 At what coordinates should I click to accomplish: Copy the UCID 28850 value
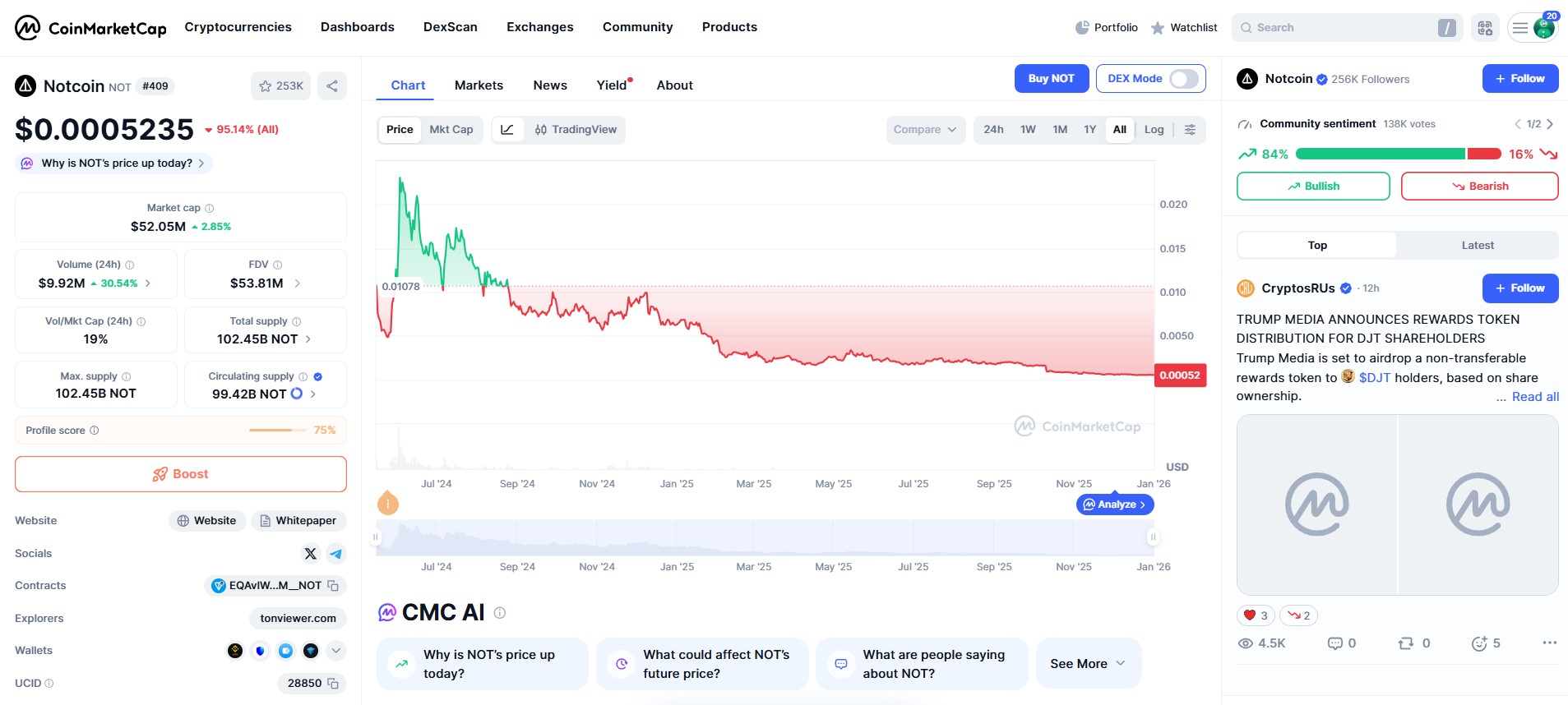[333, 684]
